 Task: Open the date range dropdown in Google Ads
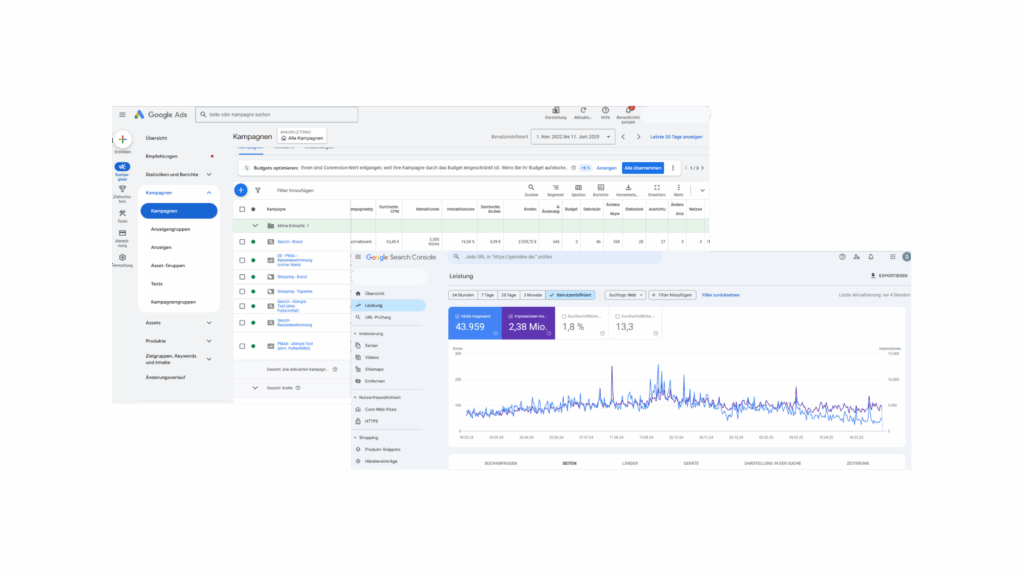(x=573, y=137)
